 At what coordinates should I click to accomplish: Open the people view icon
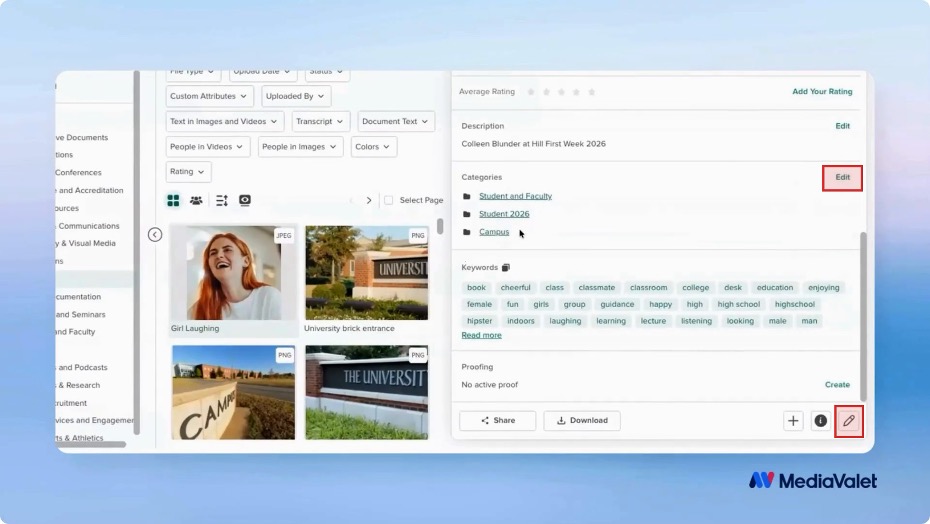196,201
